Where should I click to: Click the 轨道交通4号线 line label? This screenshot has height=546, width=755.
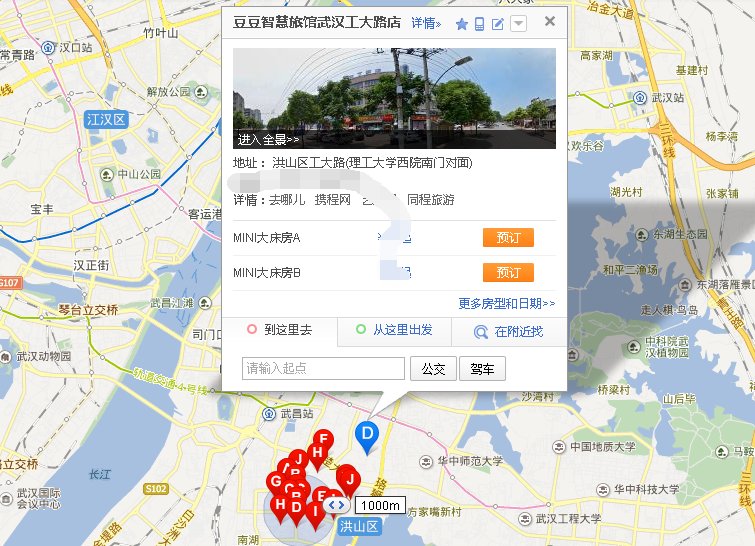pyautogui.click(x=170, y=381)
